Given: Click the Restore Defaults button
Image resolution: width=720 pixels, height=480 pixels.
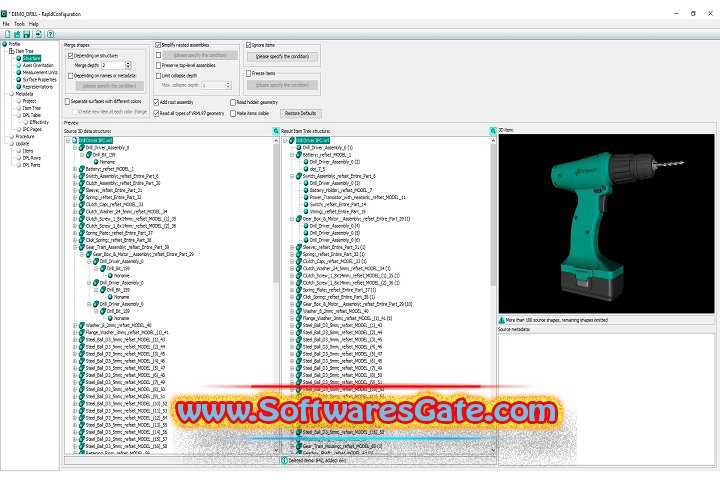Looking at the screenshot, I should (x=301, y=113).
